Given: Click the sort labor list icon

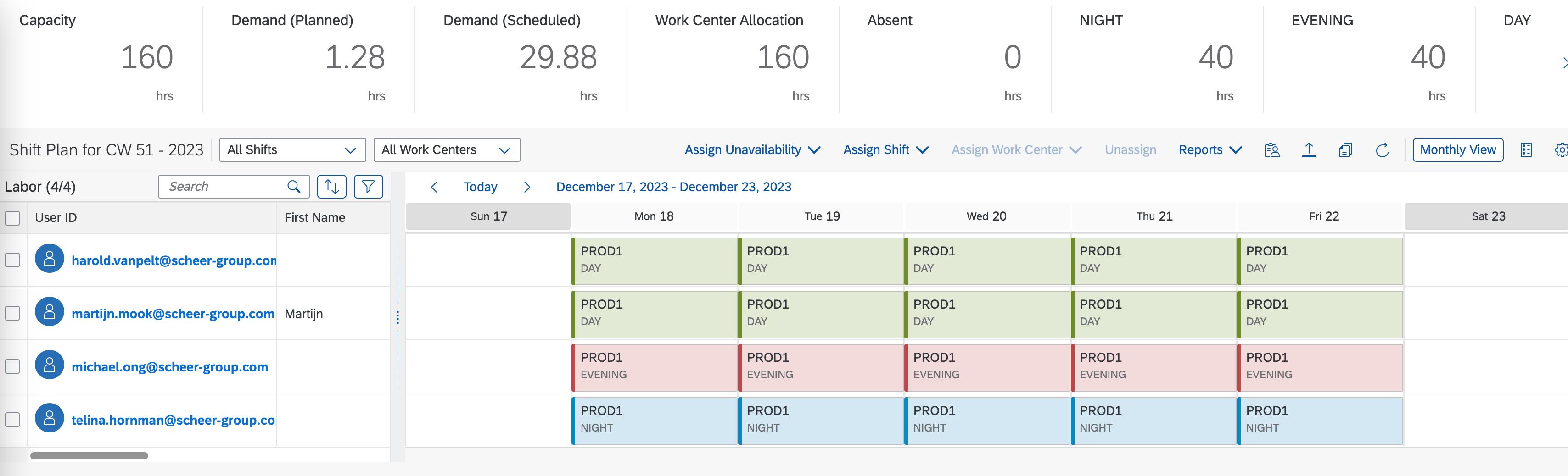Looking at the screenshot, I should pyautogui.click(x=332, y=187).
